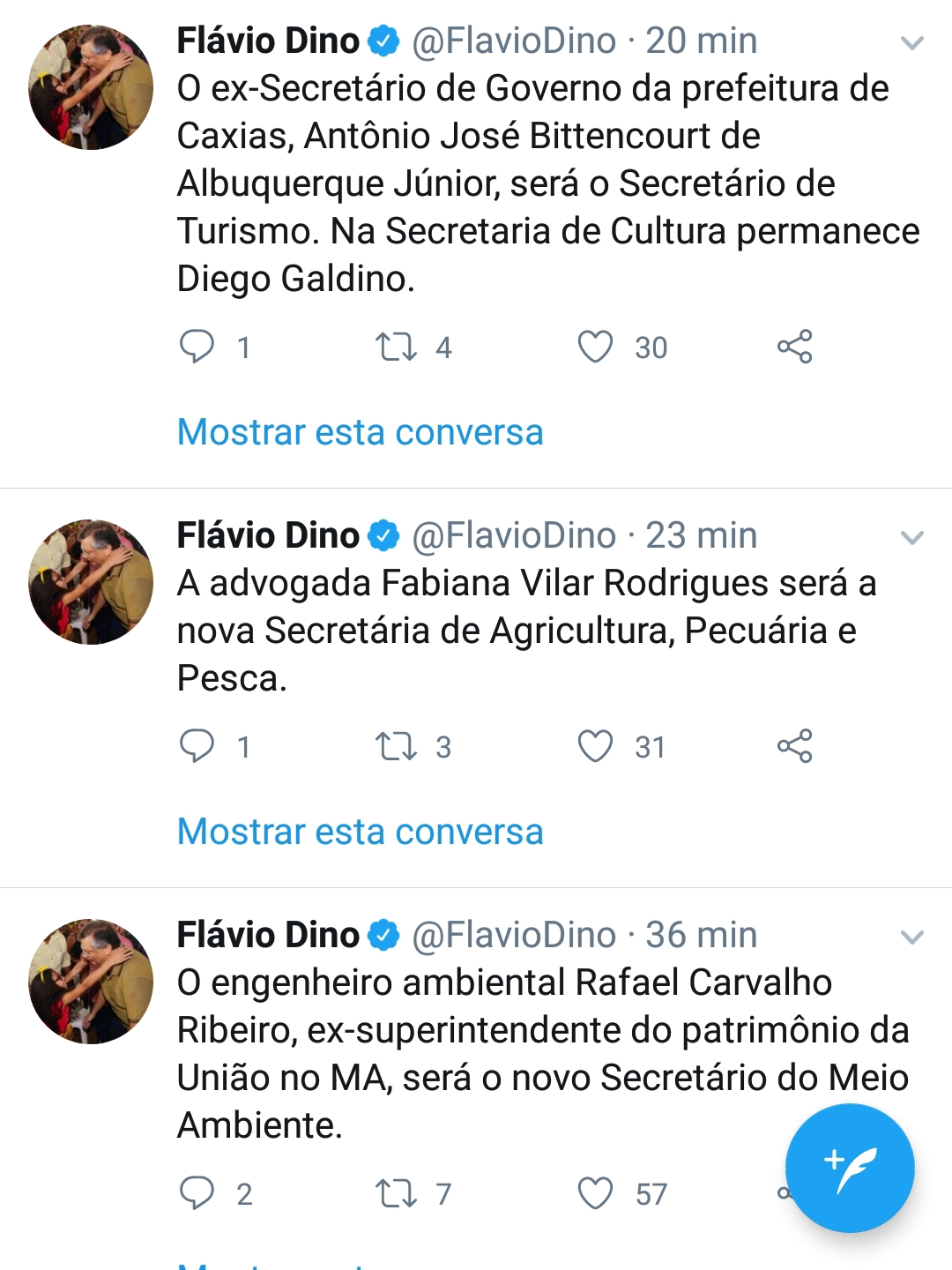Image resolution: width=952 pixels, height=1270 pixels.
Task: Share the Fabiana Vilar Rodrigues tweet
Action: tap(794, 746)
